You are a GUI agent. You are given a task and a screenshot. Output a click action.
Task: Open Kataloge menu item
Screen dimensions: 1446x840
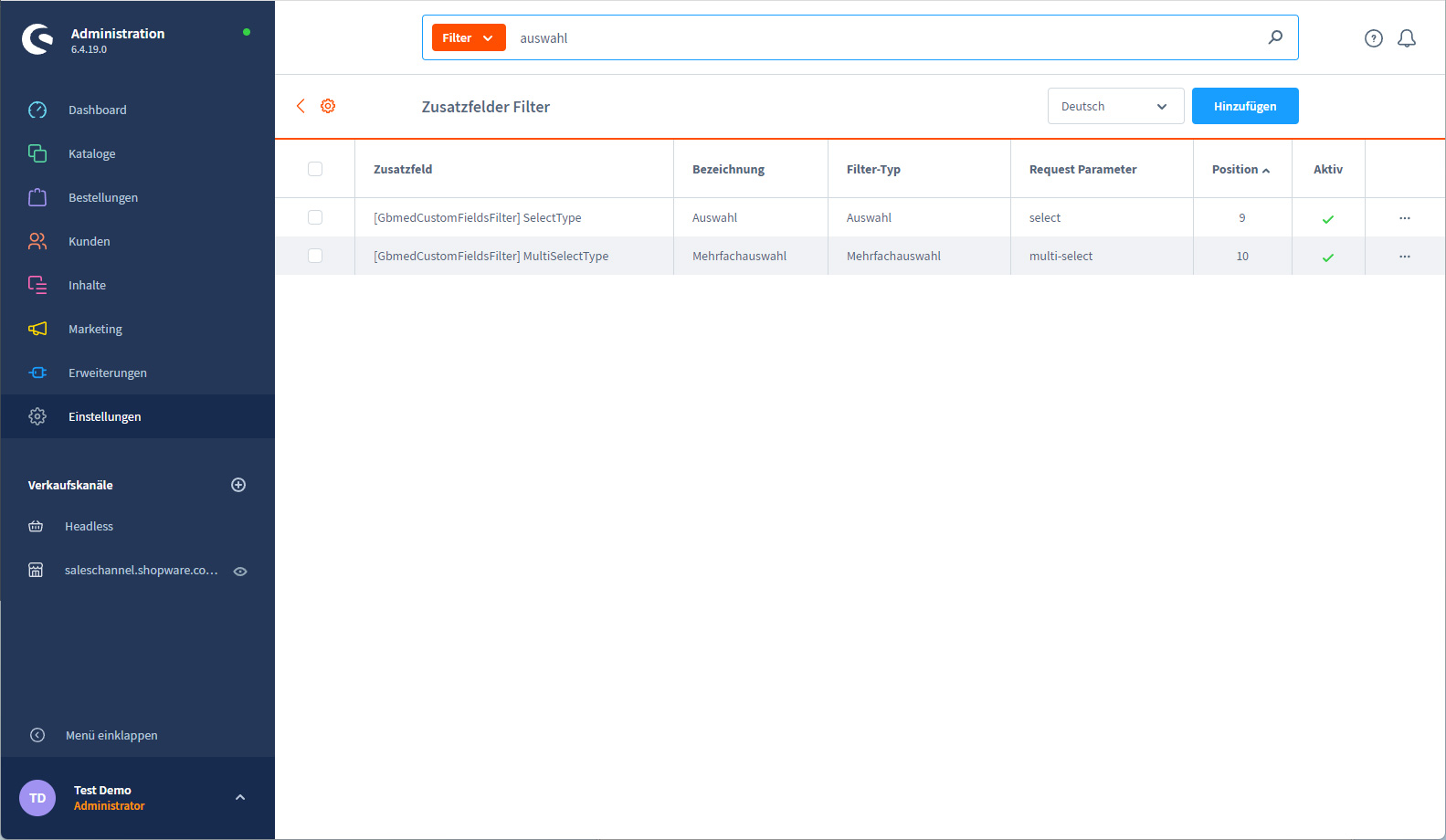(x=92, y=153)
